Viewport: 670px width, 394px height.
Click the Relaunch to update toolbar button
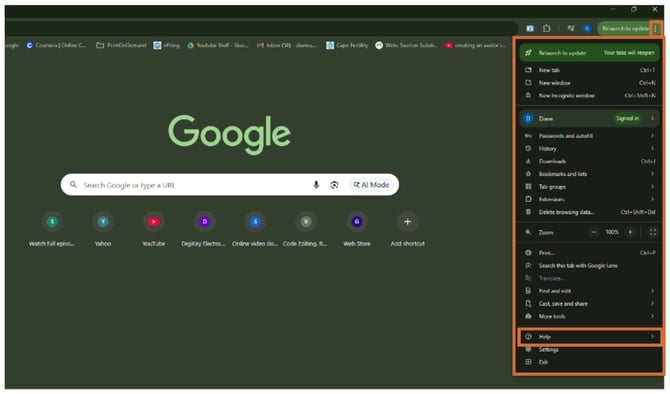(624, 29)
